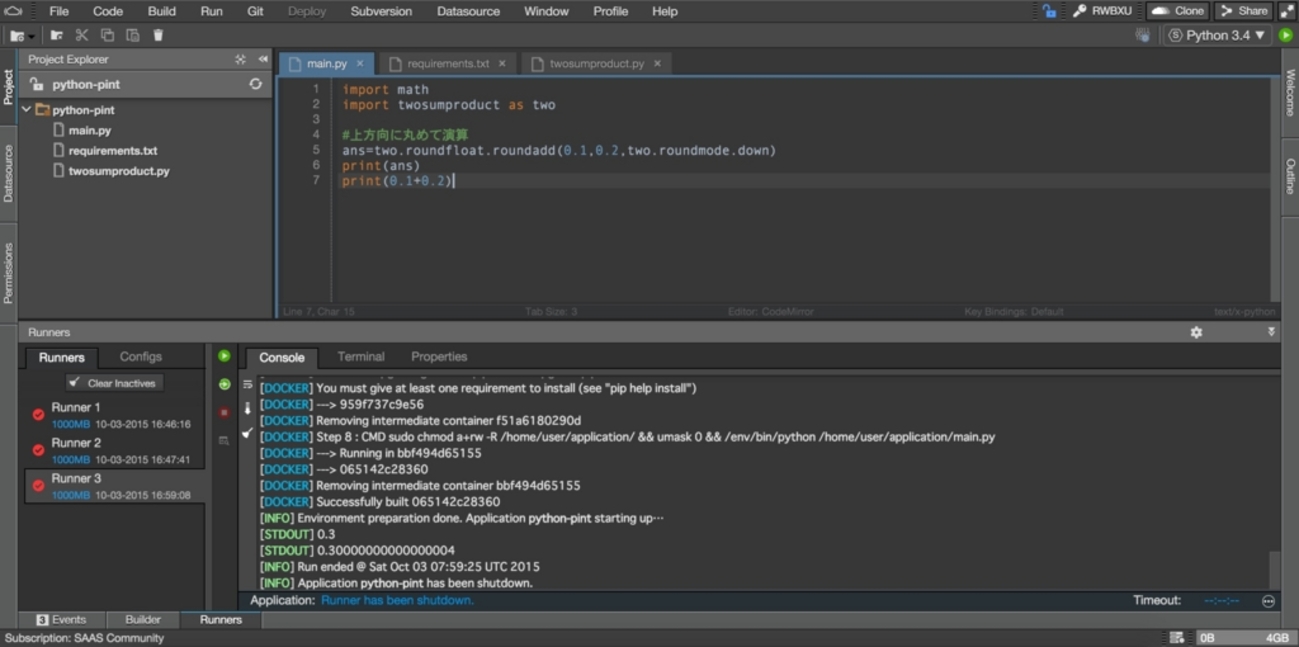Switch to the Terminal tab

[360, 357]
